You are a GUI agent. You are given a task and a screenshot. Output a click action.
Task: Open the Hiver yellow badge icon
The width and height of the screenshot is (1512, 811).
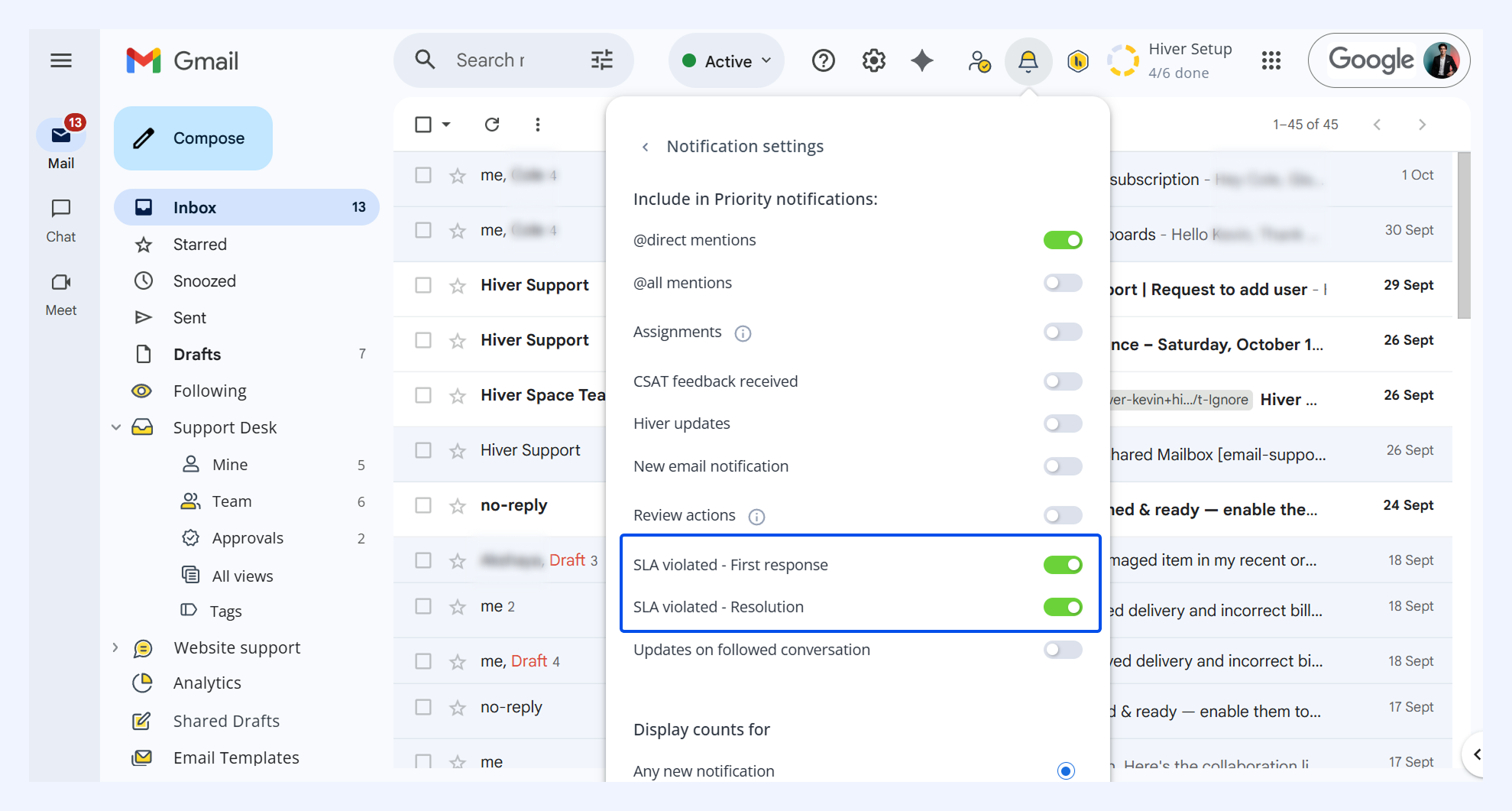tap(1078, 60)
